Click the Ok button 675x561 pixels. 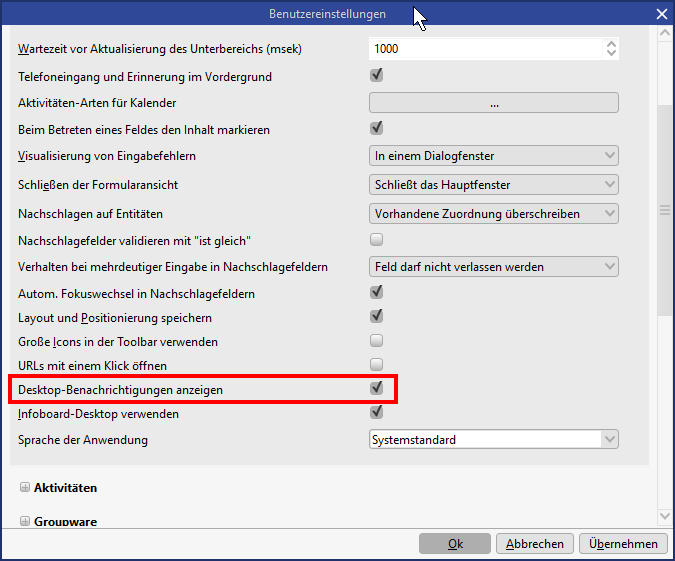click(x=455, y=544)
